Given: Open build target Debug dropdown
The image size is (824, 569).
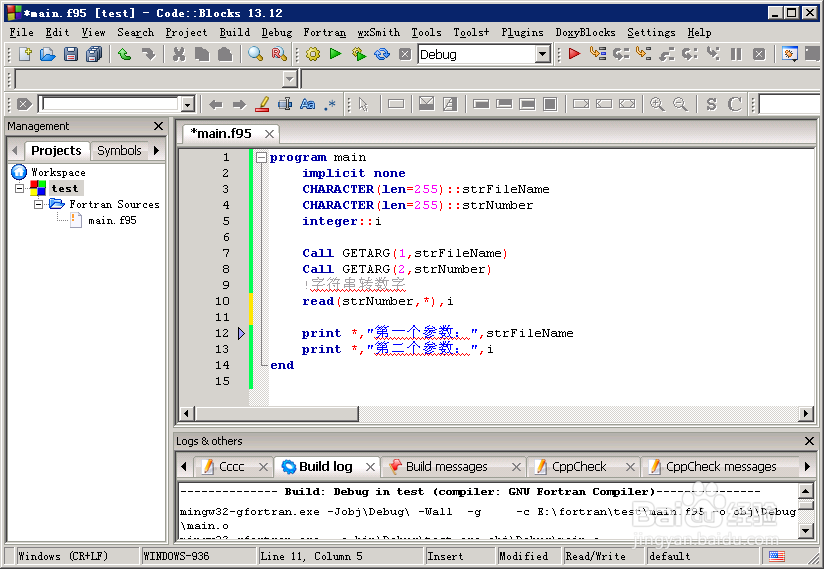Looking at the screenshot, I should click(542, 54).
